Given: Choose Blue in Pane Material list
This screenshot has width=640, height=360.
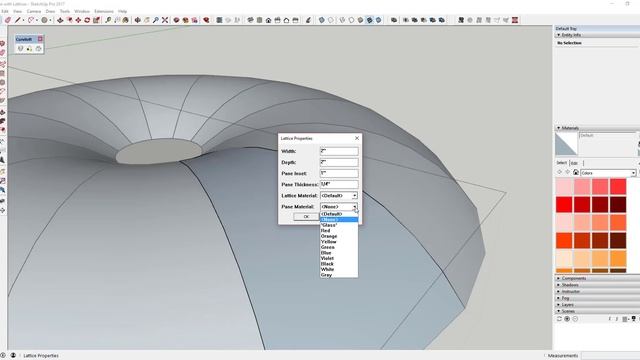Looking at the screenshot, I should tap(339, 253).
